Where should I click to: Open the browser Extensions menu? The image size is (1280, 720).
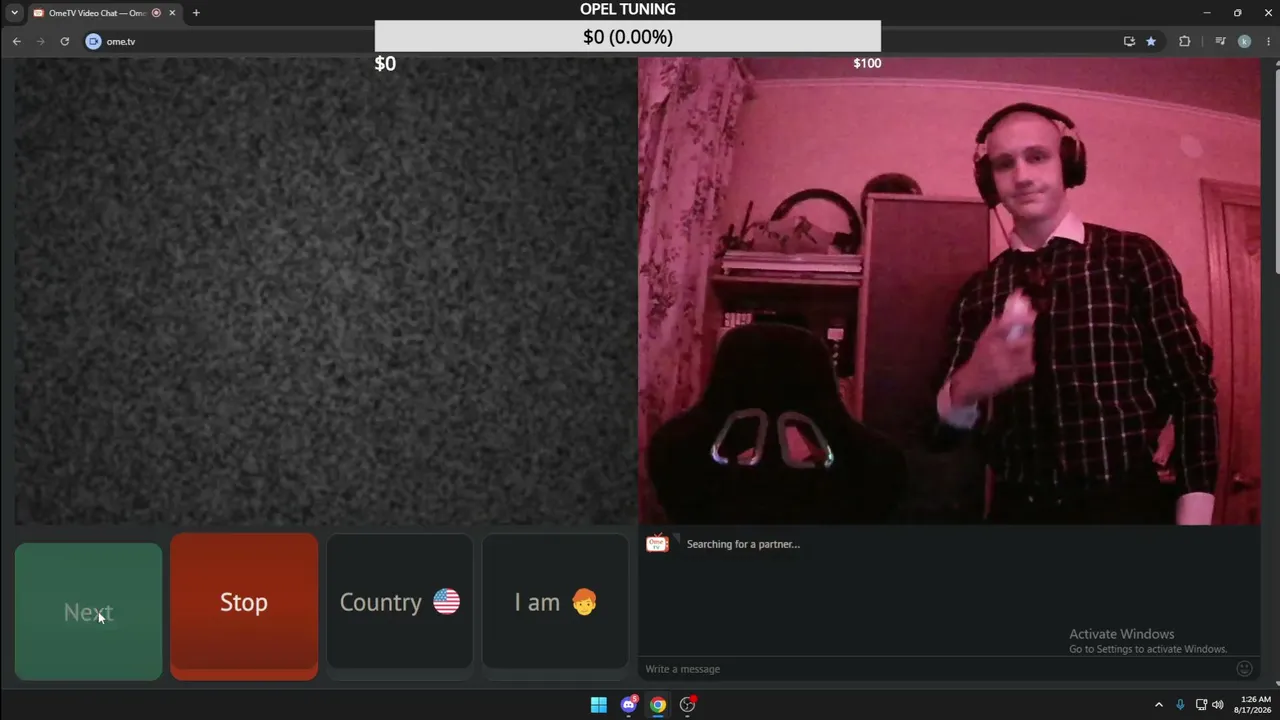pyautogui.click(x=1185, y=41)
